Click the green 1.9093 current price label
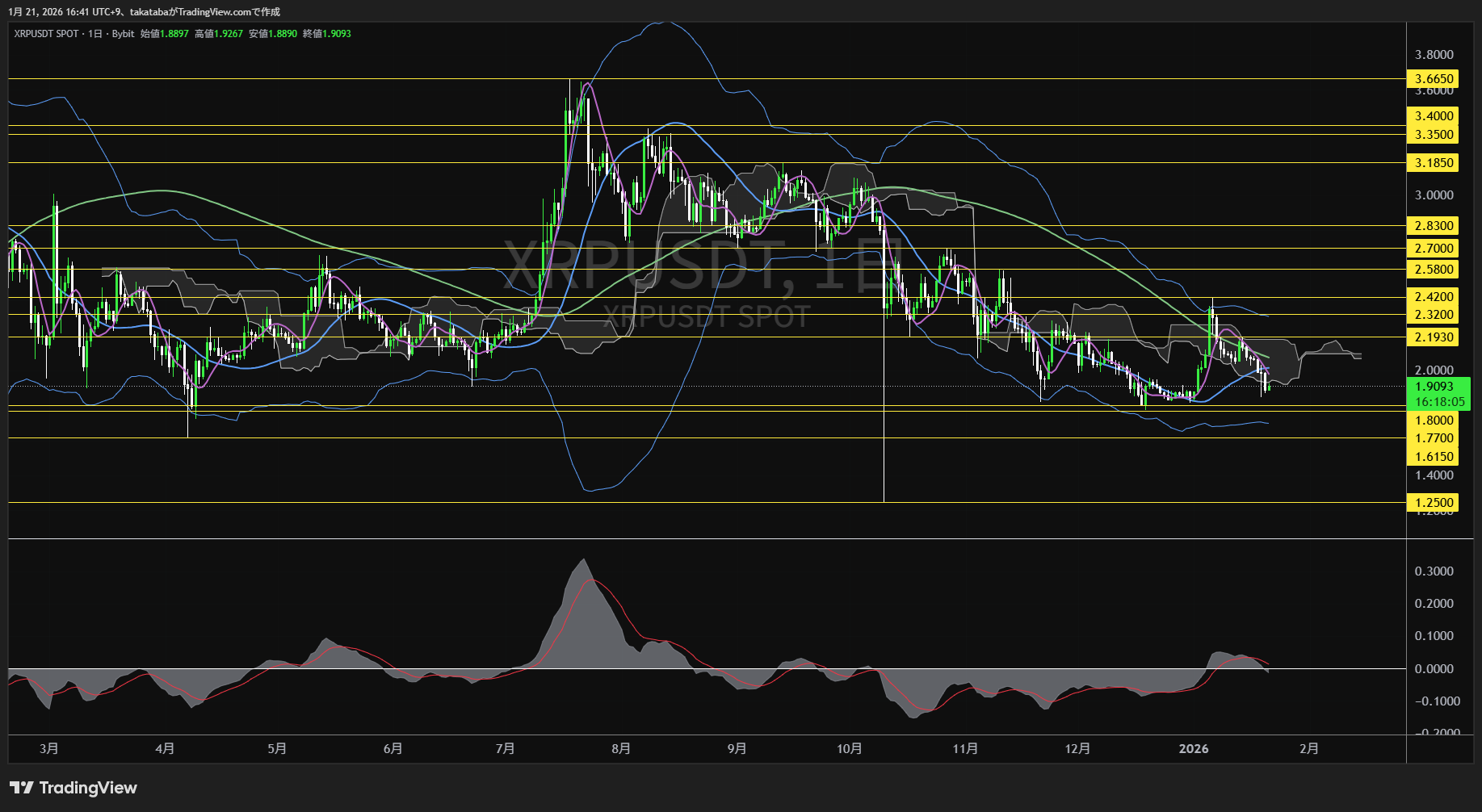Screen dimensions: 1482x812 tap(1434, 387)
